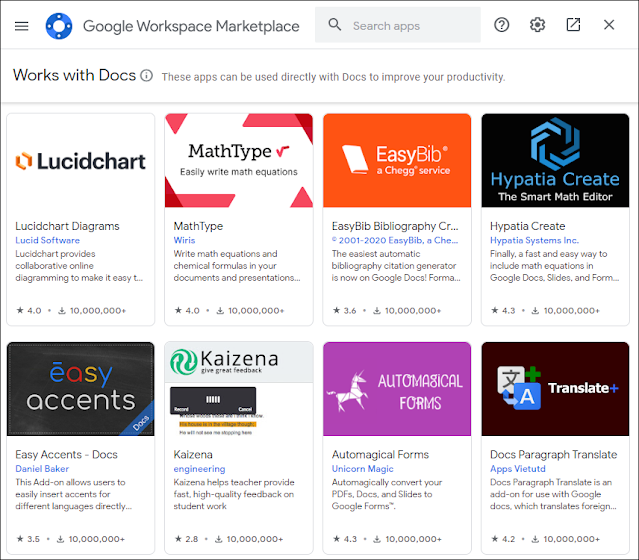Open the Kaizena banner image
The width and height of the screenshot is (639, 560).
tap(239, 389)
